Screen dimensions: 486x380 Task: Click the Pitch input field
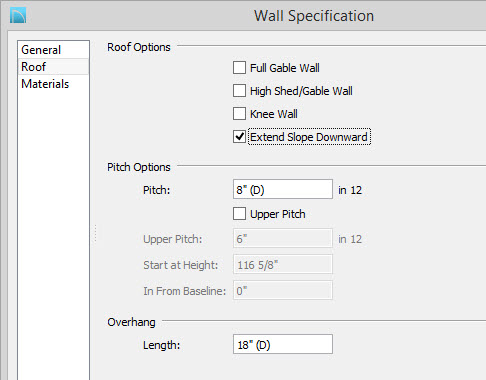pos(283,189)
